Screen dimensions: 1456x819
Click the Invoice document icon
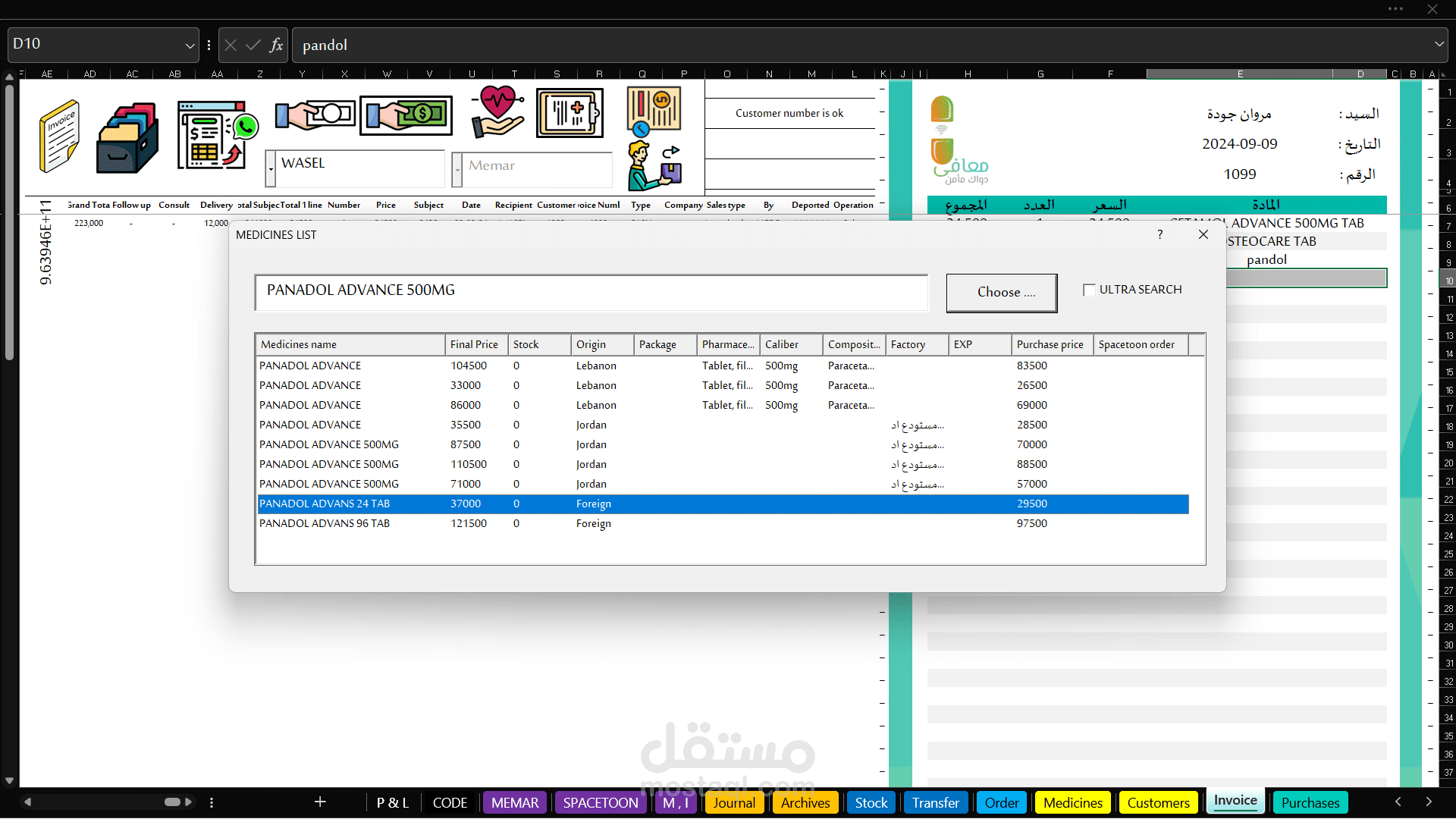click(x=59, y=136)
